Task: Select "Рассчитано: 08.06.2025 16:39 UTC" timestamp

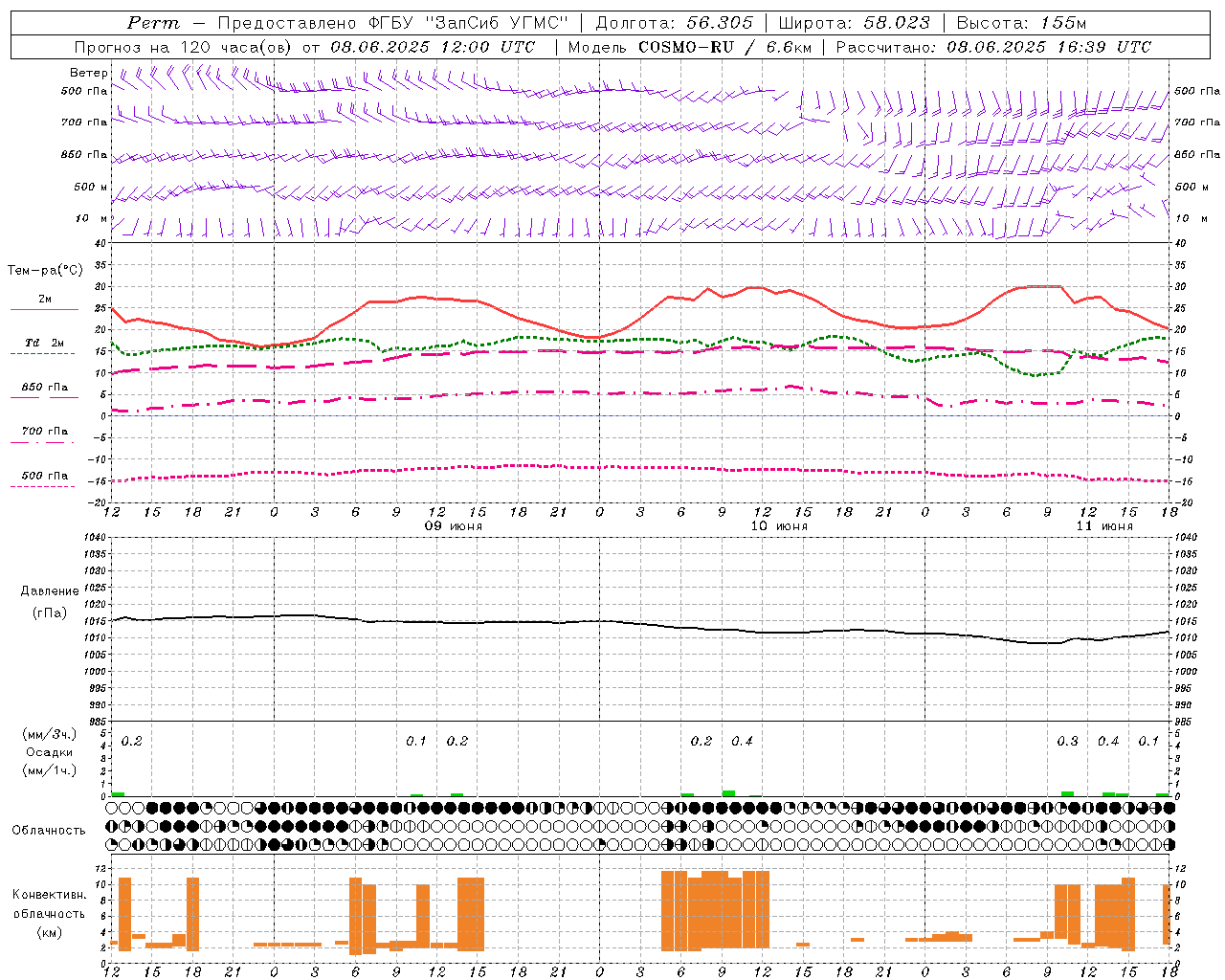Action: click(x=993, y=47)
